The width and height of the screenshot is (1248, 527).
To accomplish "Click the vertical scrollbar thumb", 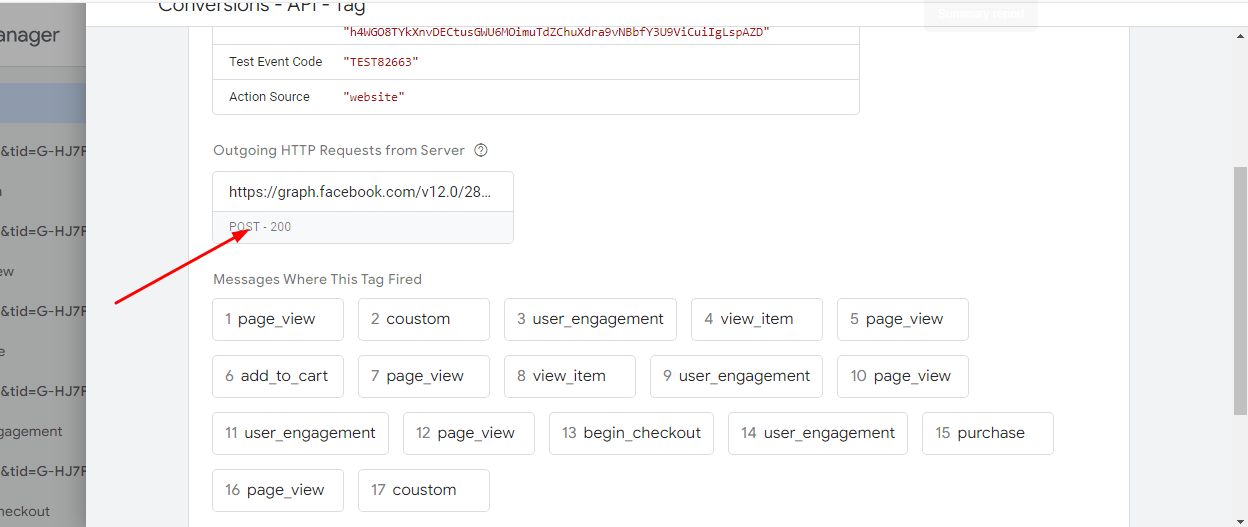I will 1240,290.
